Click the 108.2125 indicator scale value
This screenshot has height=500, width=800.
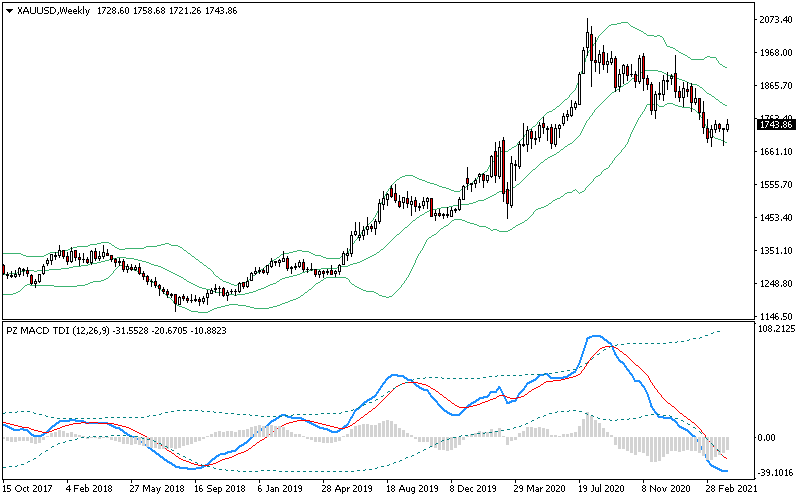pyautogui.click(x=776, y=328)
